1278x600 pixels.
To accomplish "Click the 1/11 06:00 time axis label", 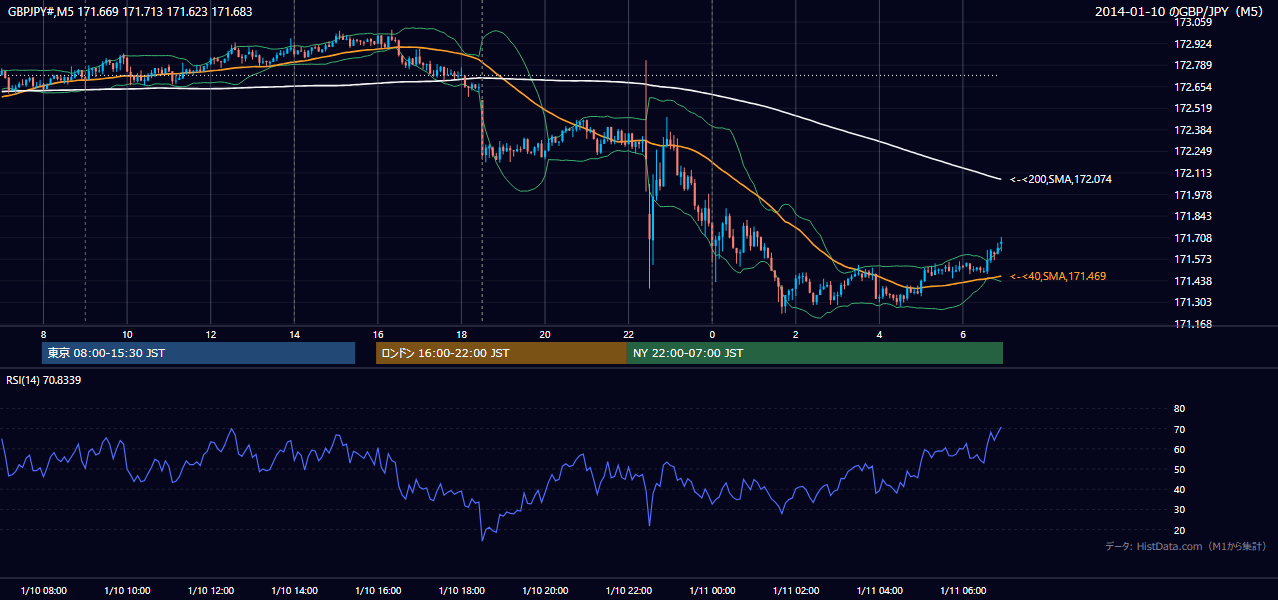I will (962, 590).
